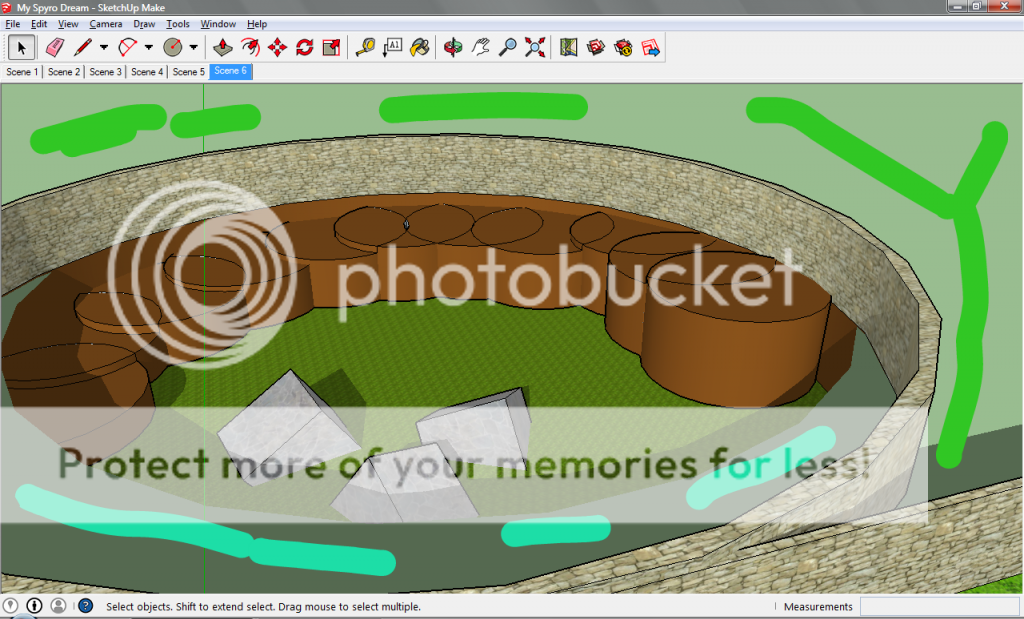Select the Rotate tool
This screenshot has height=619, width=1024.
pyautogui.click(x=305, y=47)
